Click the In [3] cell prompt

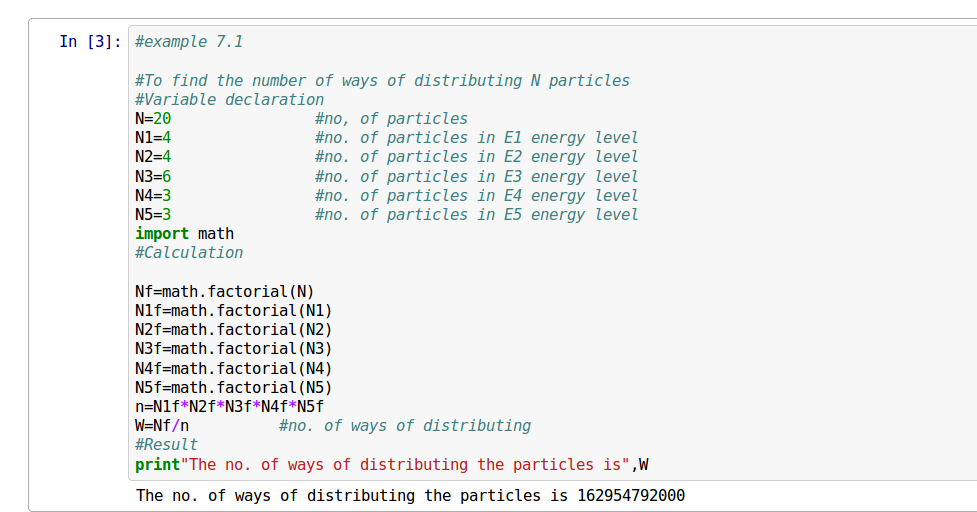pos(90,42)
